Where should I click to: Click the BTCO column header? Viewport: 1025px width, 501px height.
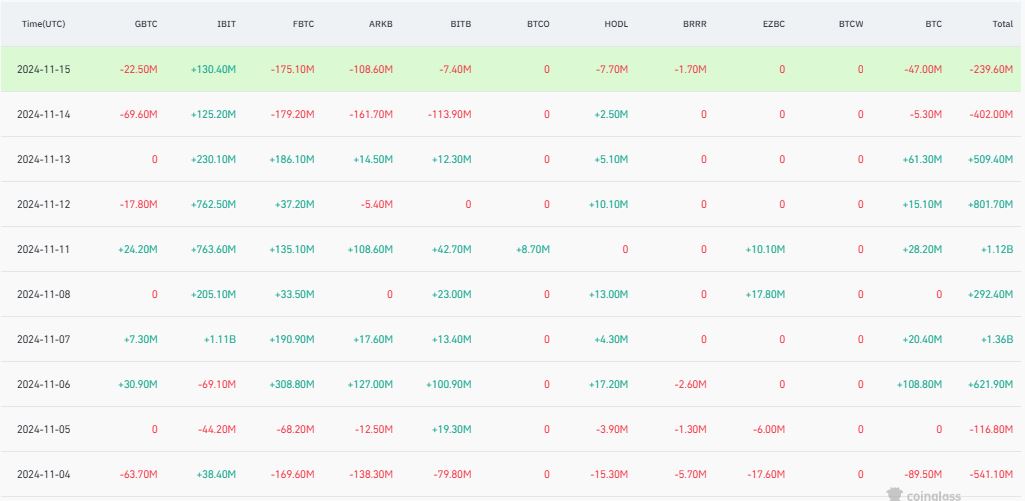(537, 23)
